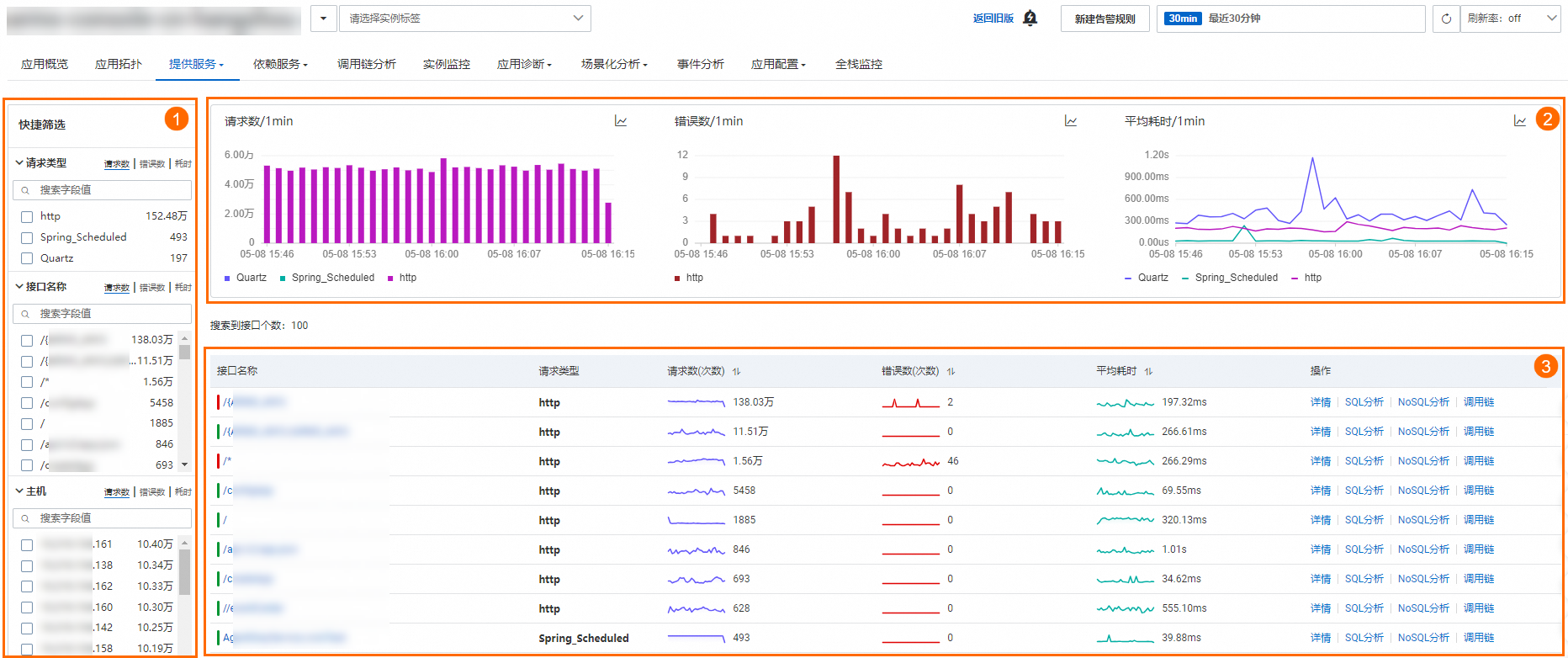Open the 应用诊断 menu dropdown

[x=524, y=64]
